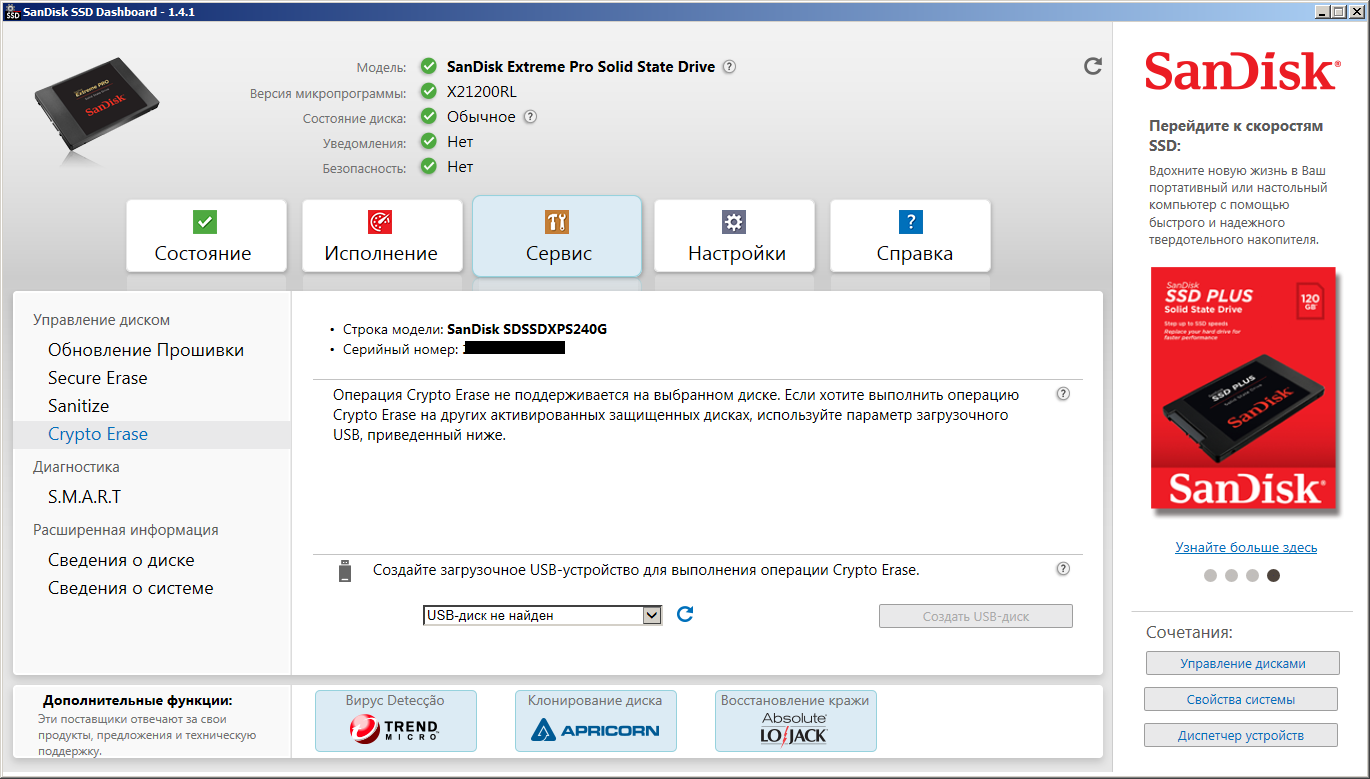
Task: Click the Создать USB-диск button
Action: coord(976,616)
